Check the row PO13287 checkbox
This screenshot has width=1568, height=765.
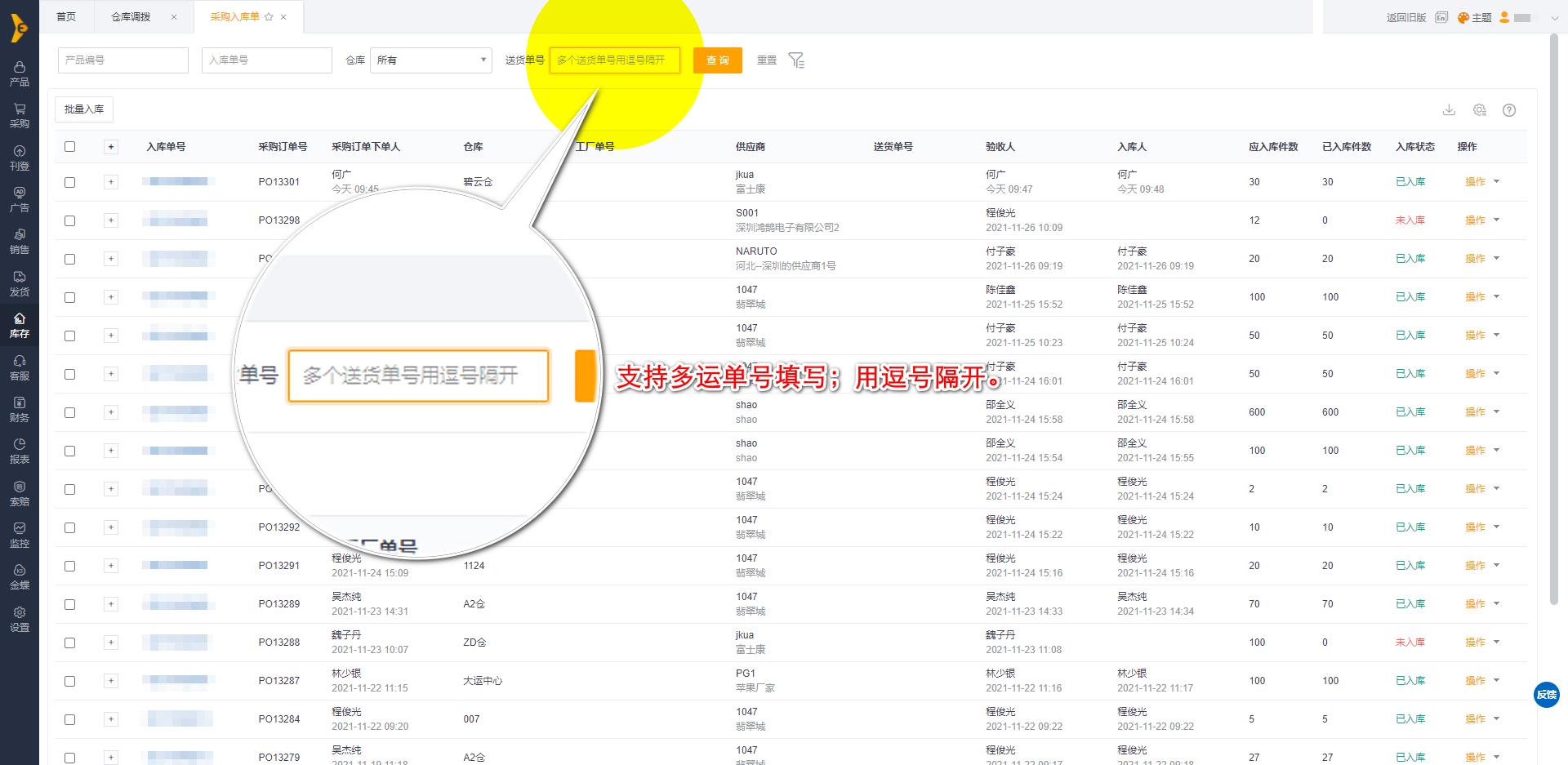[69, 681]
